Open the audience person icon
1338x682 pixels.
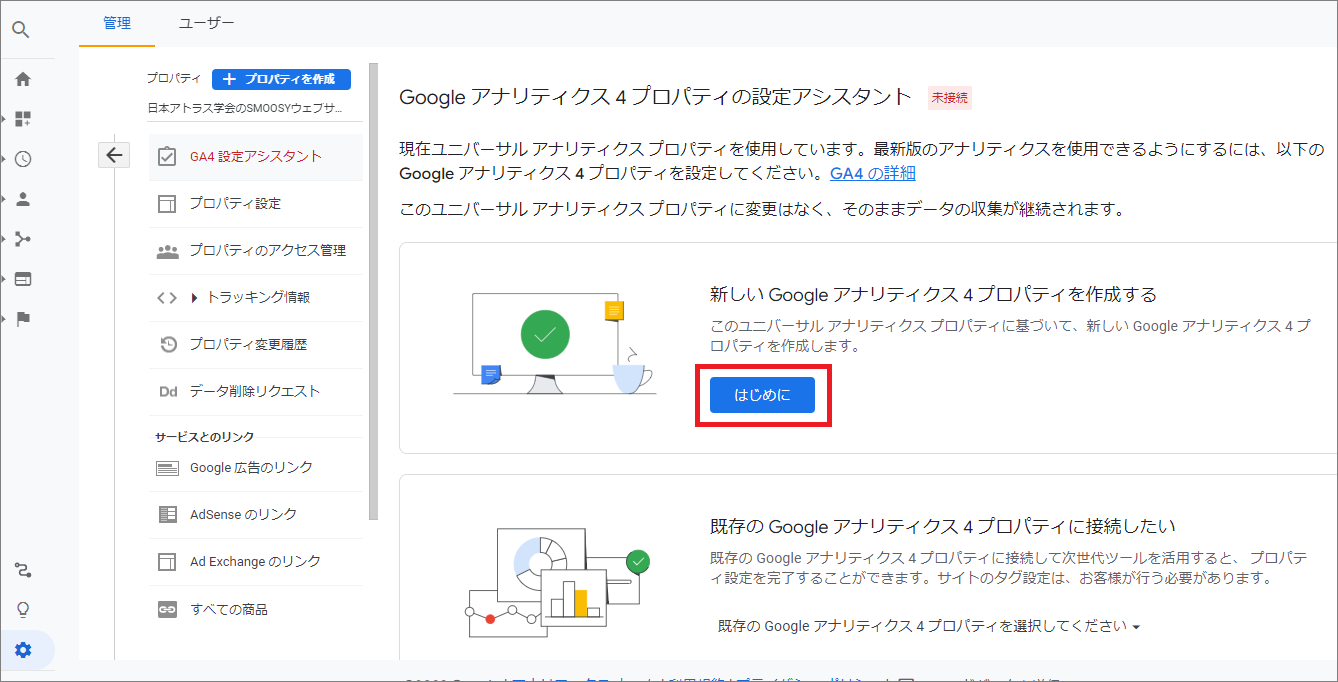pyautogui.click(x=23, y=199)
